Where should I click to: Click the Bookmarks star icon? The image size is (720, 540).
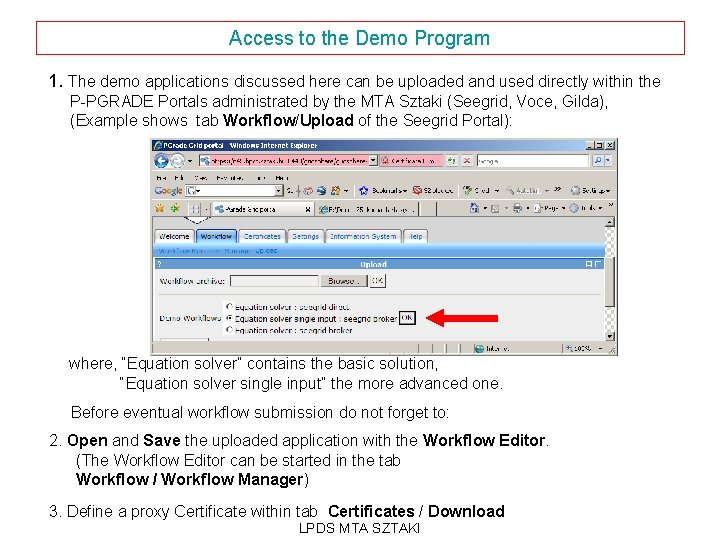tap(364, 191)
